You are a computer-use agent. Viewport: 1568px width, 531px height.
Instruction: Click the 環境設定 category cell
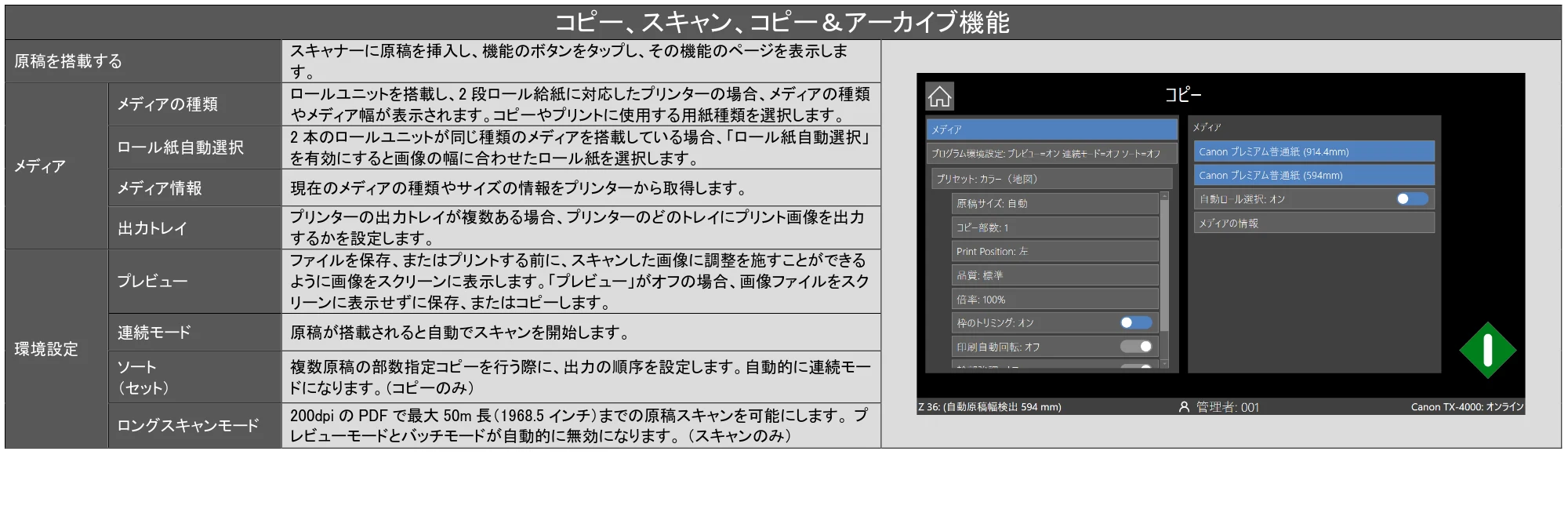point(57,349)
